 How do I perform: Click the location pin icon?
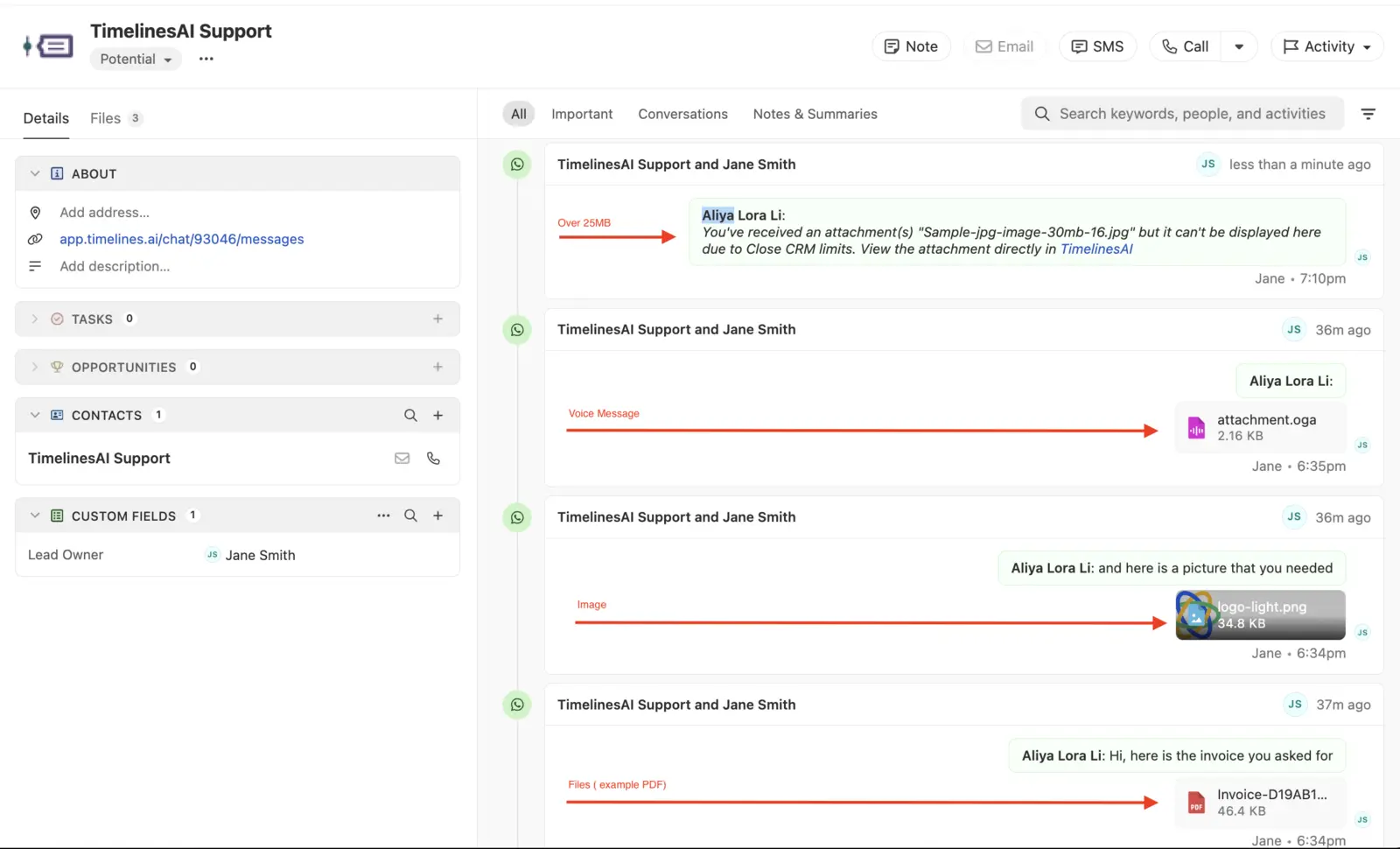pyautogui.click(x=35, y=213)
